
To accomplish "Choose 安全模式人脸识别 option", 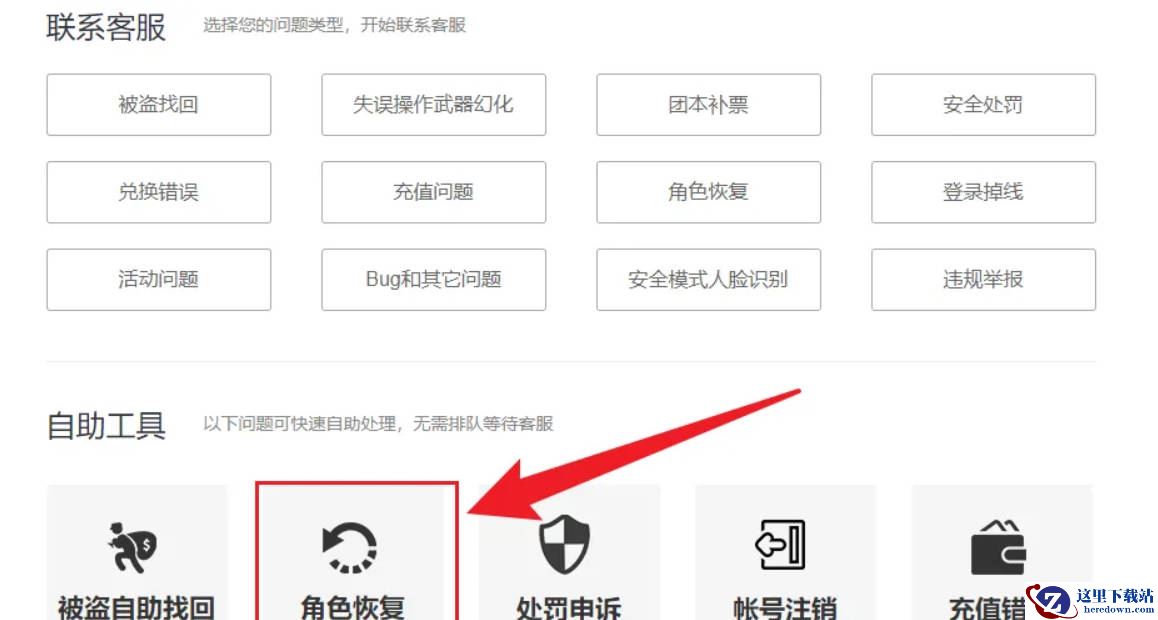I will (x=708, y=280).
